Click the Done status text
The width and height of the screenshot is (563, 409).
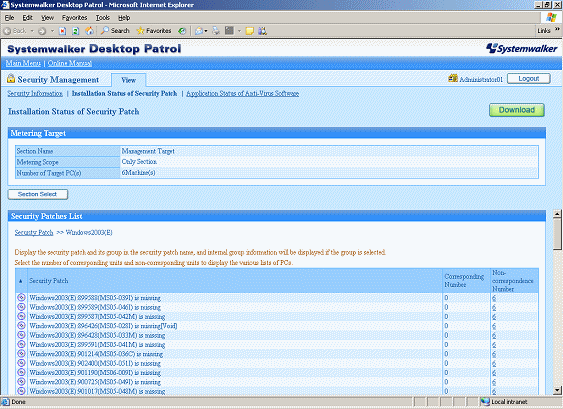(18, 401)
